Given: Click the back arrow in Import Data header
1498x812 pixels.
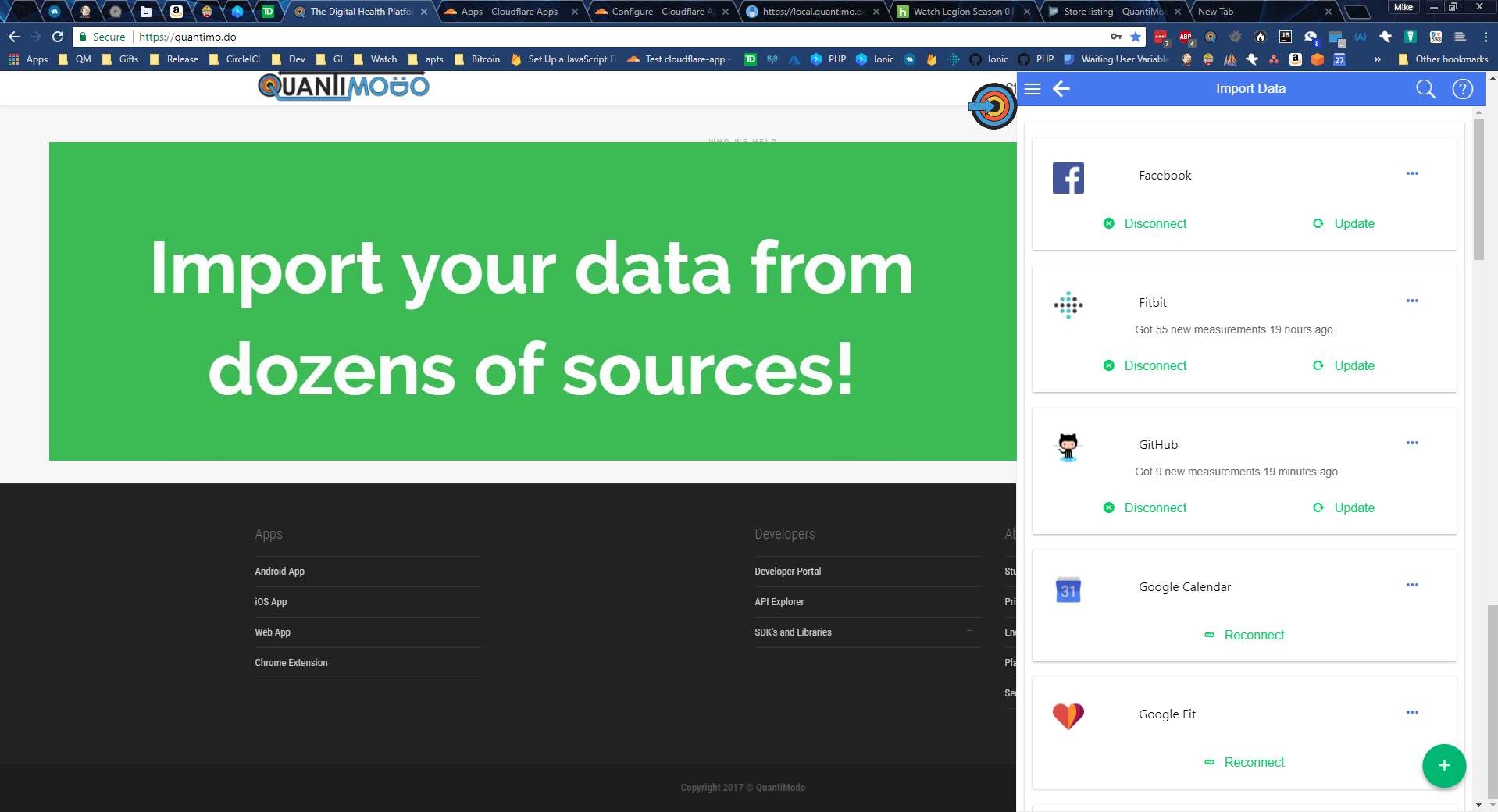Looking at the screenshot, I should [1061, 89].
